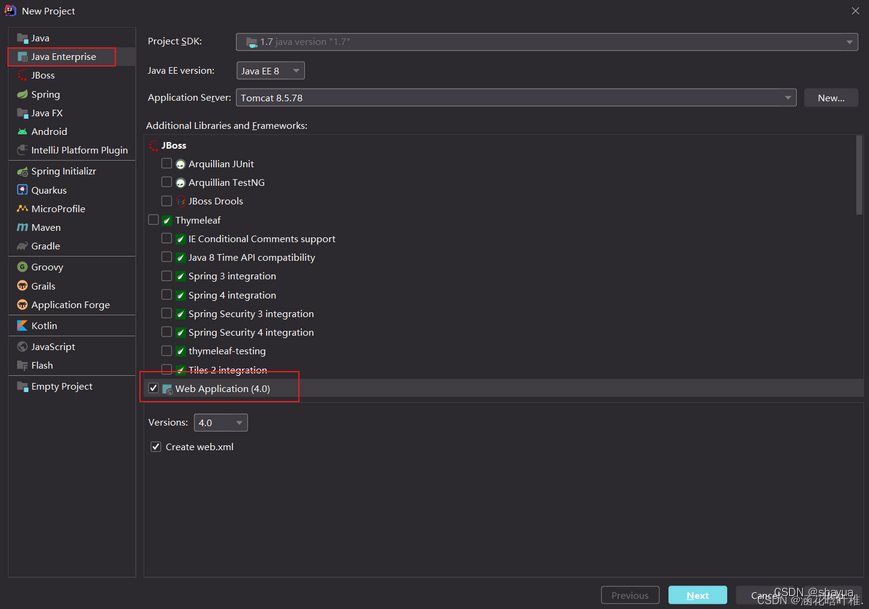This screenshot has height=609, width=869.
Task: Click the New... server button
Action: 830,98
